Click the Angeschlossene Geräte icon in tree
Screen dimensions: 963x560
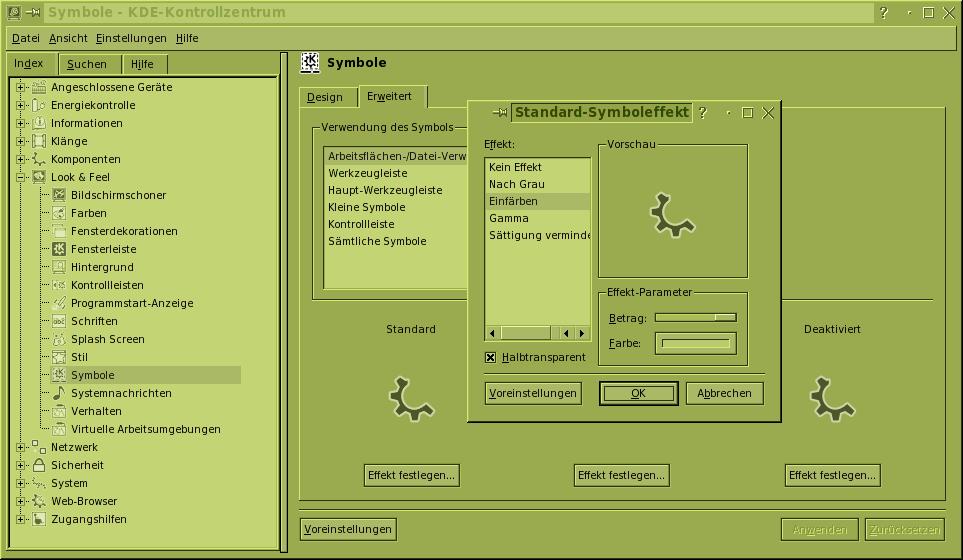(x=39, y=87)
